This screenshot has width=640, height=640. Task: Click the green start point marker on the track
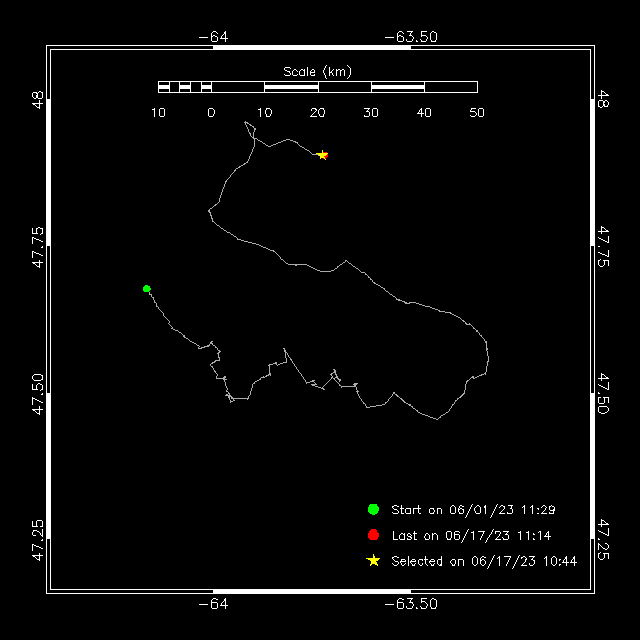[x=147, y=289]
